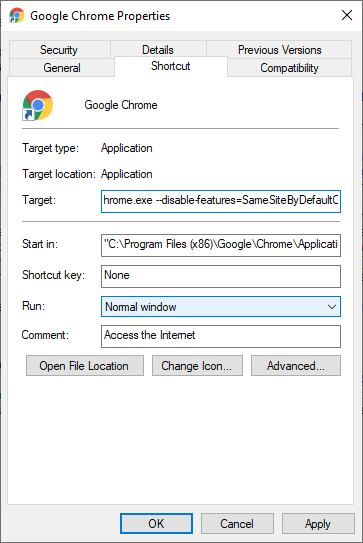The height and width of the screenshot is (543, 363).
Task: Go to the General tab
Action: coord(62,68)
